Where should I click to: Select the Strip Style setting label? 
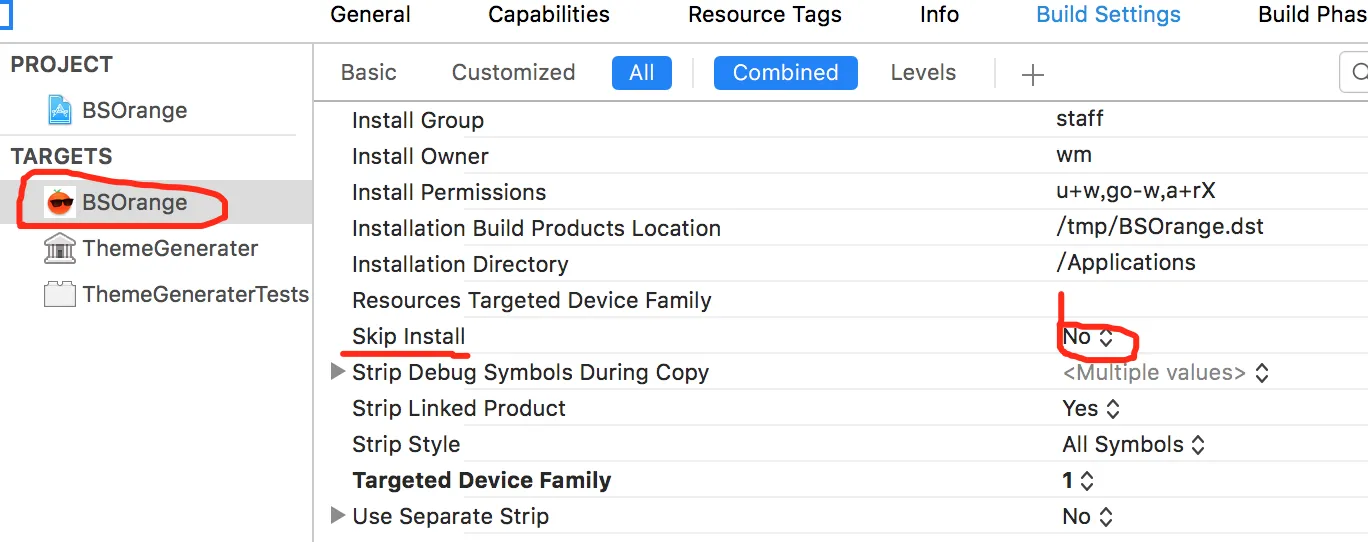(x=406, y=445)
